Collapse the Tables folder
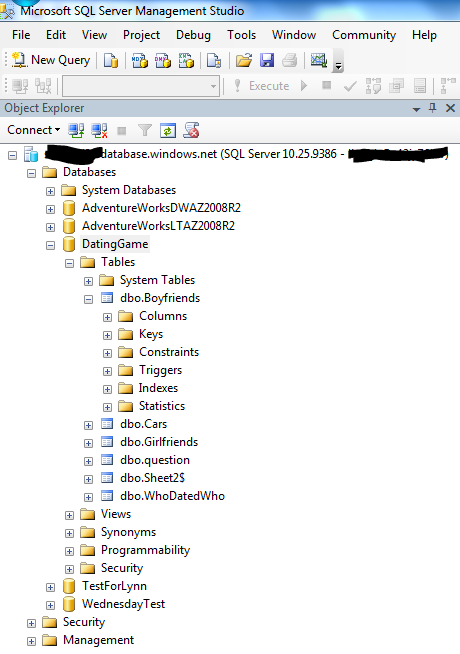460x654 pixels. click(x=69, y=263)
